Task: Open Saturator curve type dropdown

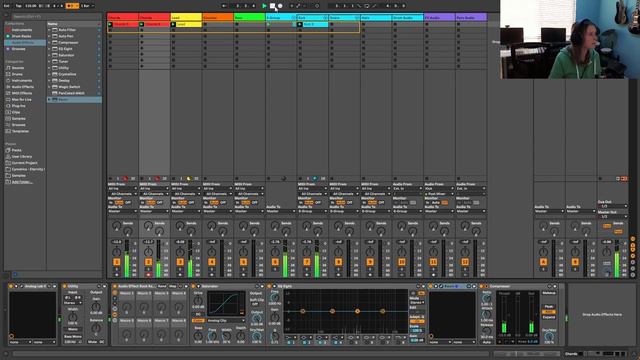Action: 226,321
